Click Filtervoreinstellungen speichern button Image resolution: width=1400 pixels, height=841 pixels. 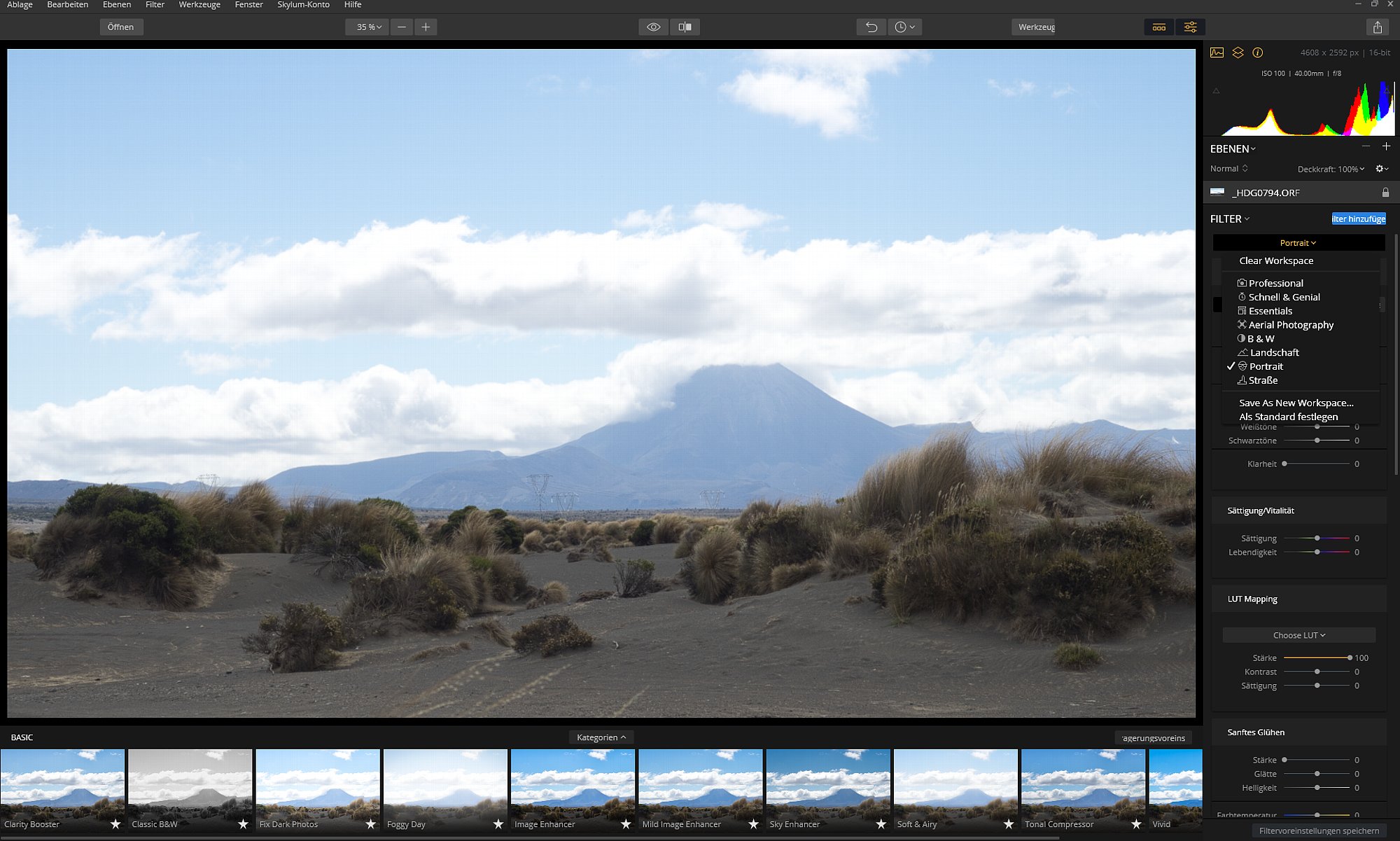coord(1319,831)
